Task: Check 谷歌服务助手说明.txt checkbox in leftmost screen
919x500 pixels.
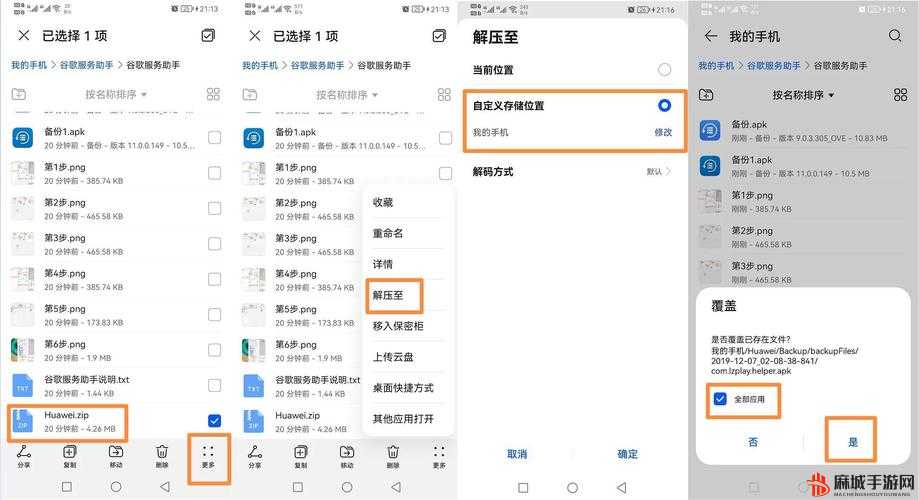Action: (215, 385)
